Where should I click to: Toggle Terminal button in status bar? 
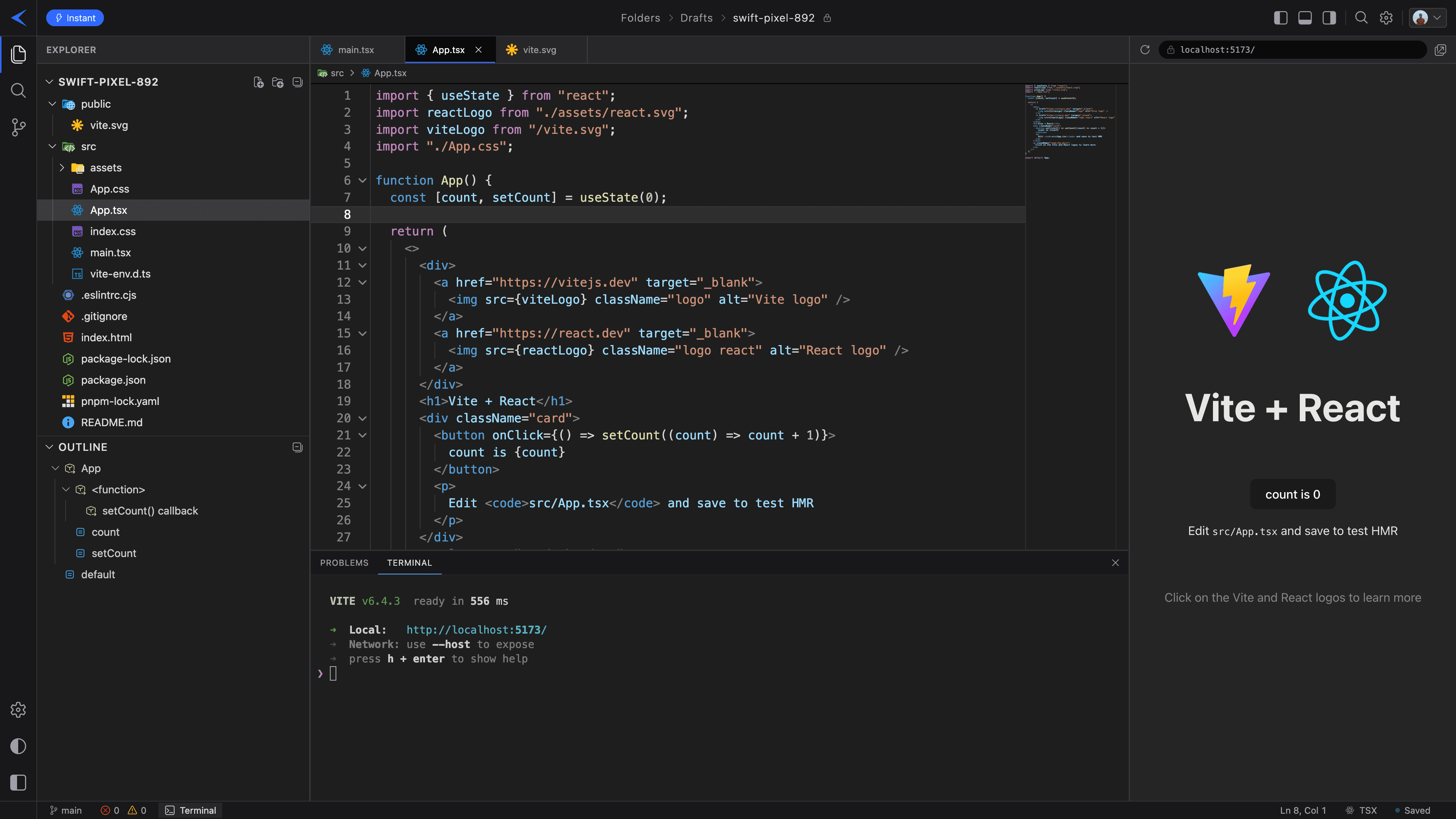(x=190, y=810)
